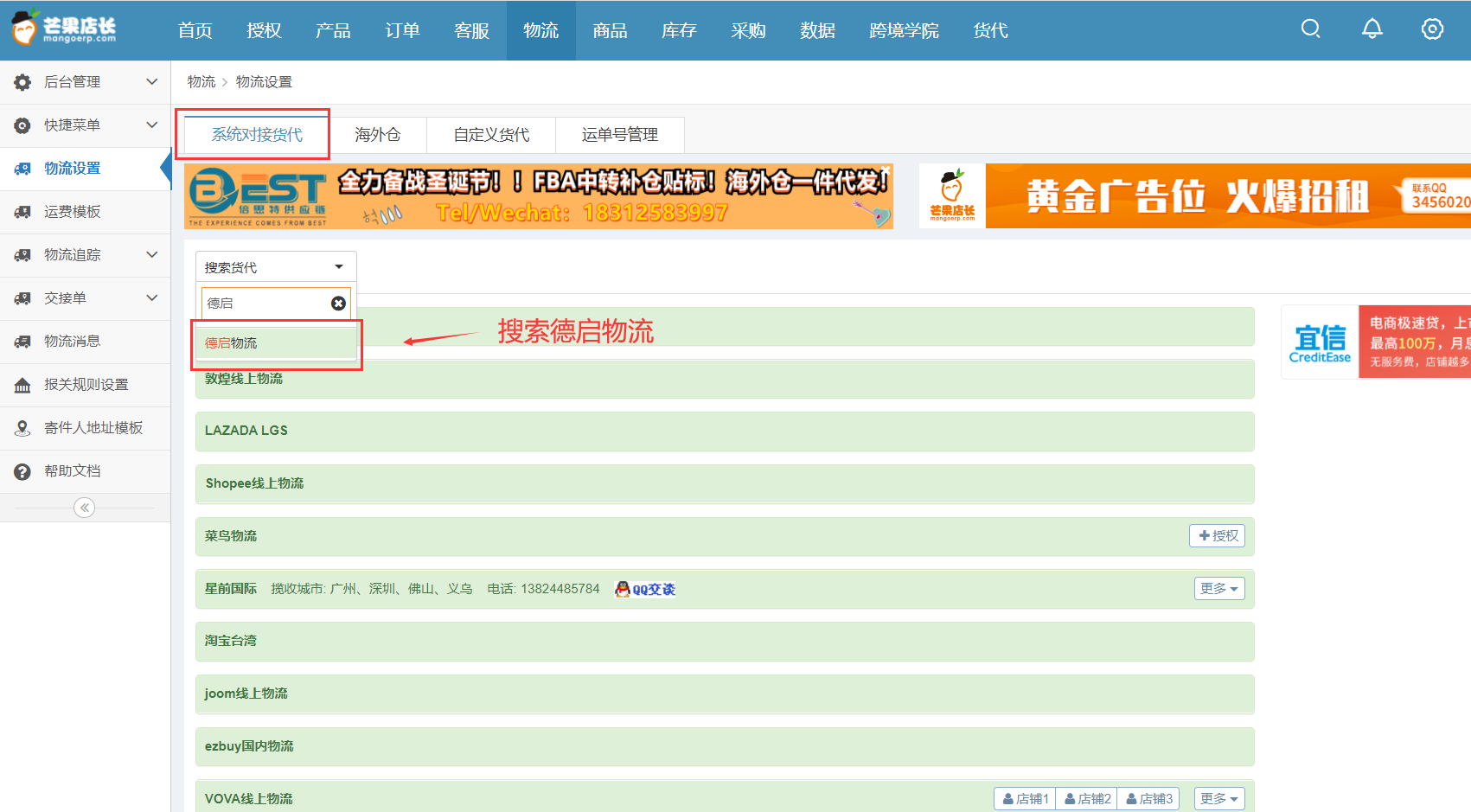Click 店铺3 button in VOVA row

1148,798
